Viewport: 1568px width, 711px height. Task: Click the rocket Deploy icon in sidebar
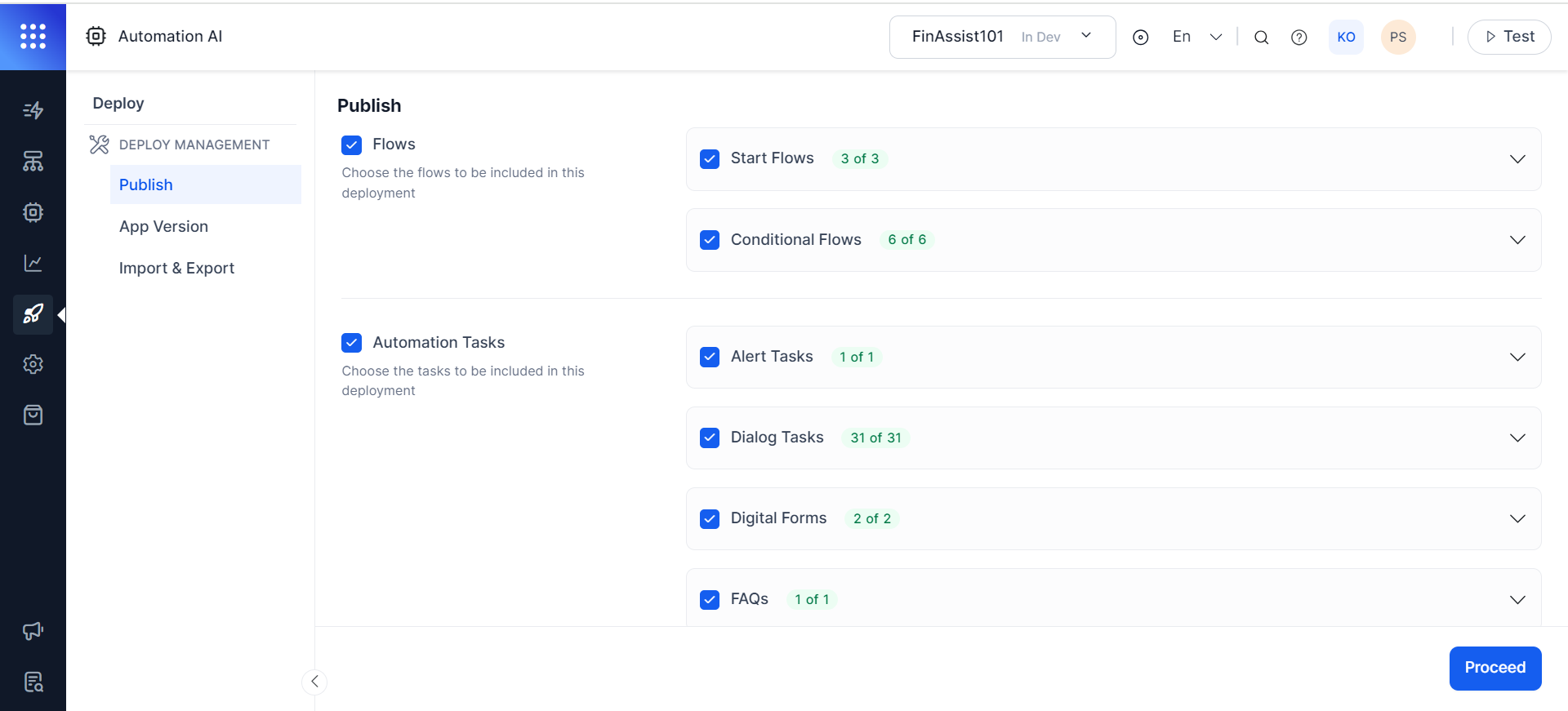click(x=33, y=314)
